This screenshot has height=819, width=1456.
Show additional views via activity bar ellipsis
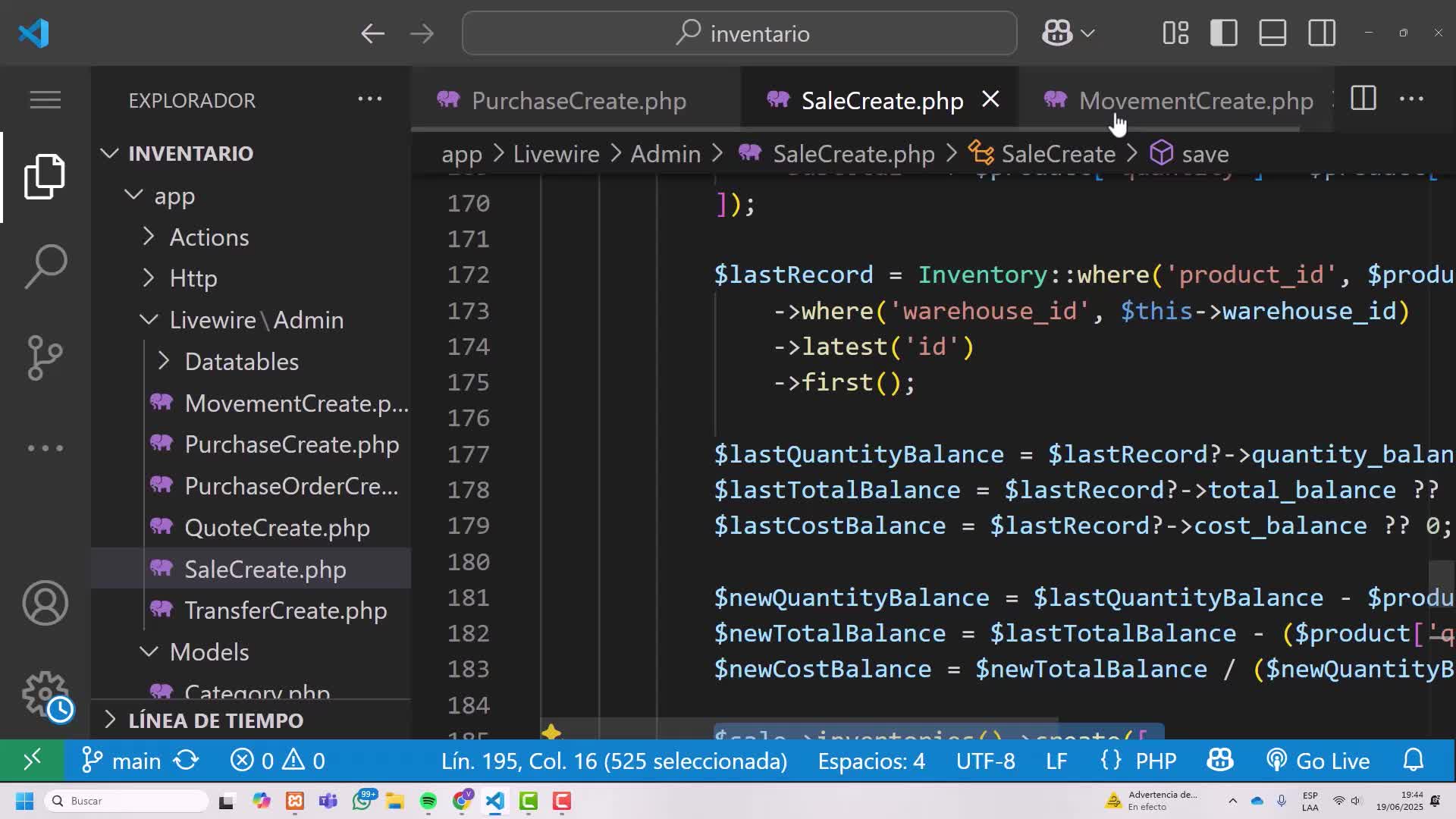(45, 447)
